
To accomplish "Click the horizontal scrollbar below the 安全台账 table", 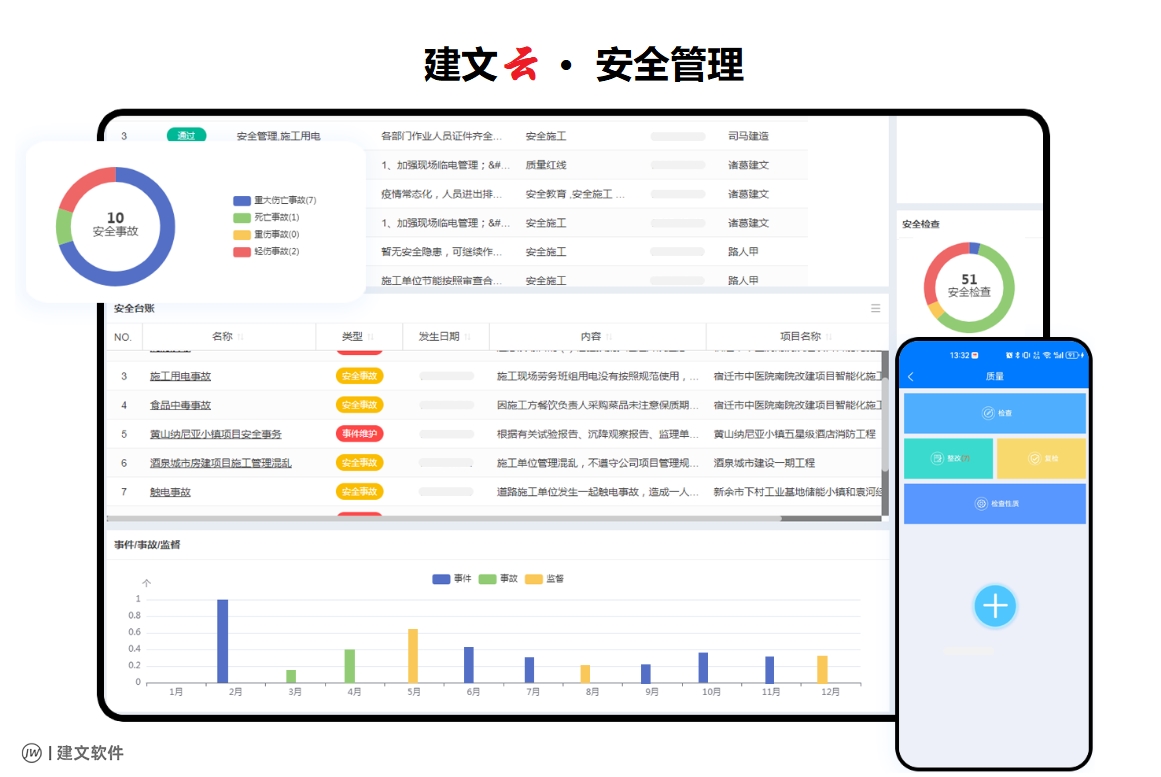I will (490, 516).
